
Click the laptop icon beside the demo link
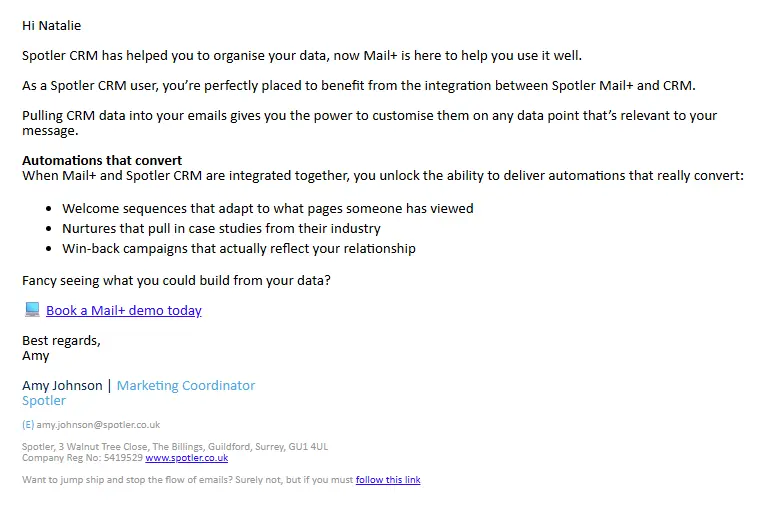tap(31, 310)
